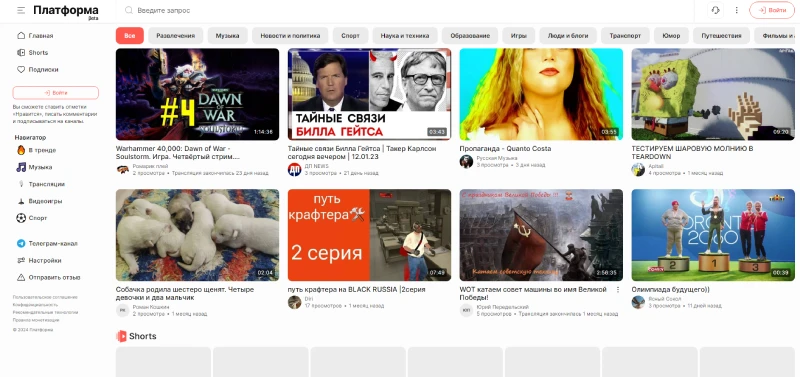This screenshot has height=377, width=800.
Task: Click the flame icon В тренде
Action: 21,150
